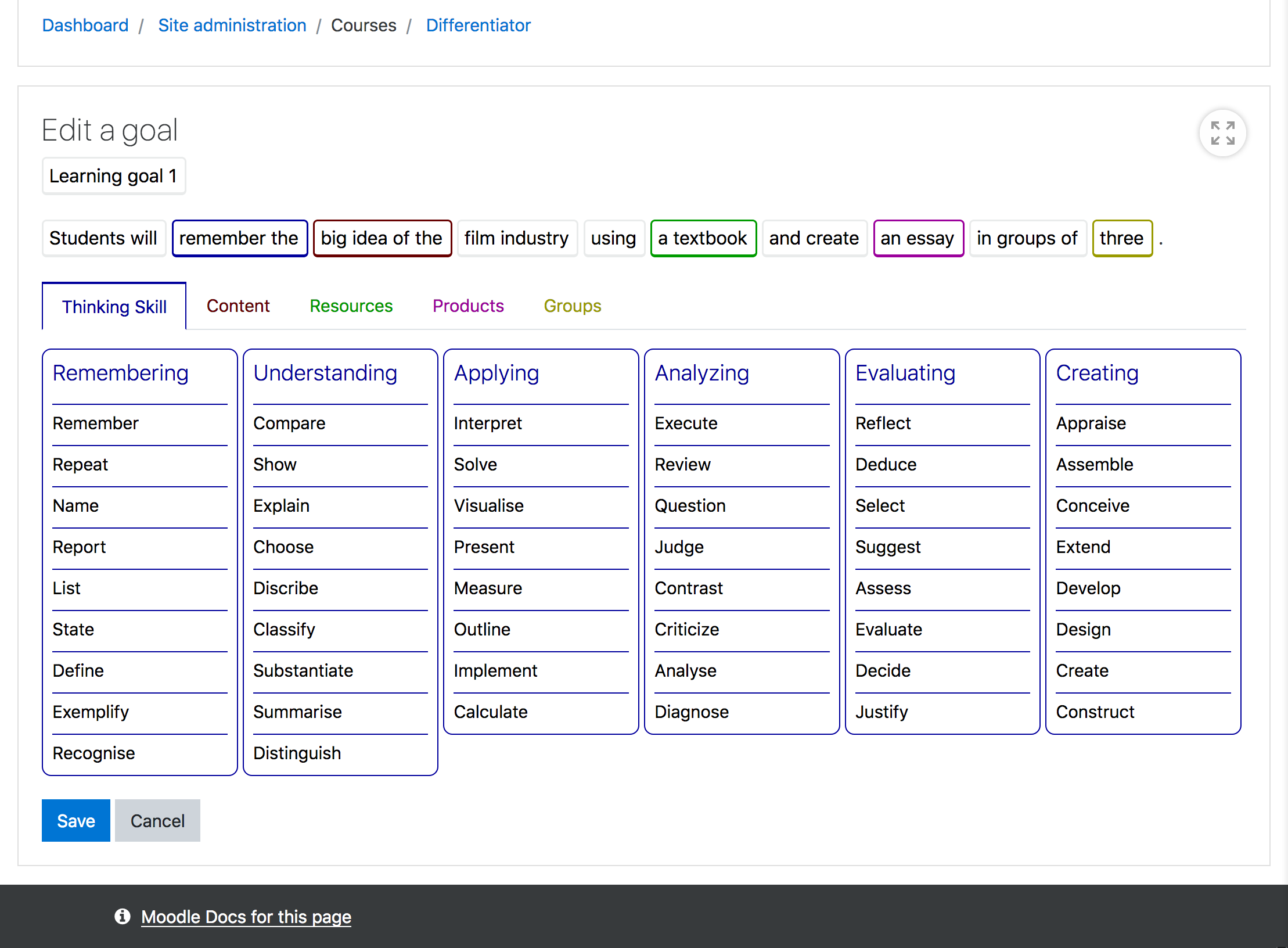Image resolution: width=1288 pixels, height=948 pixels.
Task: Switch to the Groups tab
Action: coord(572,306)
